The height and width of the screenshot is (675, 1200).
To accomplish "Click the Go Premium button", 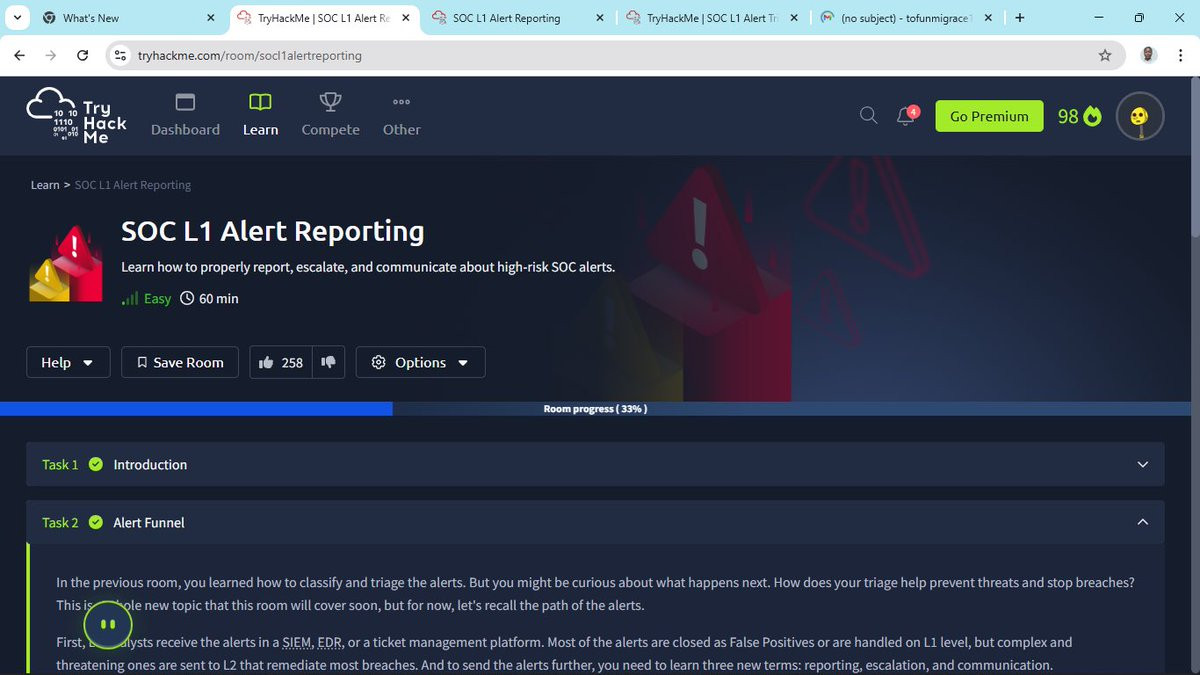I will click(989, 116).
